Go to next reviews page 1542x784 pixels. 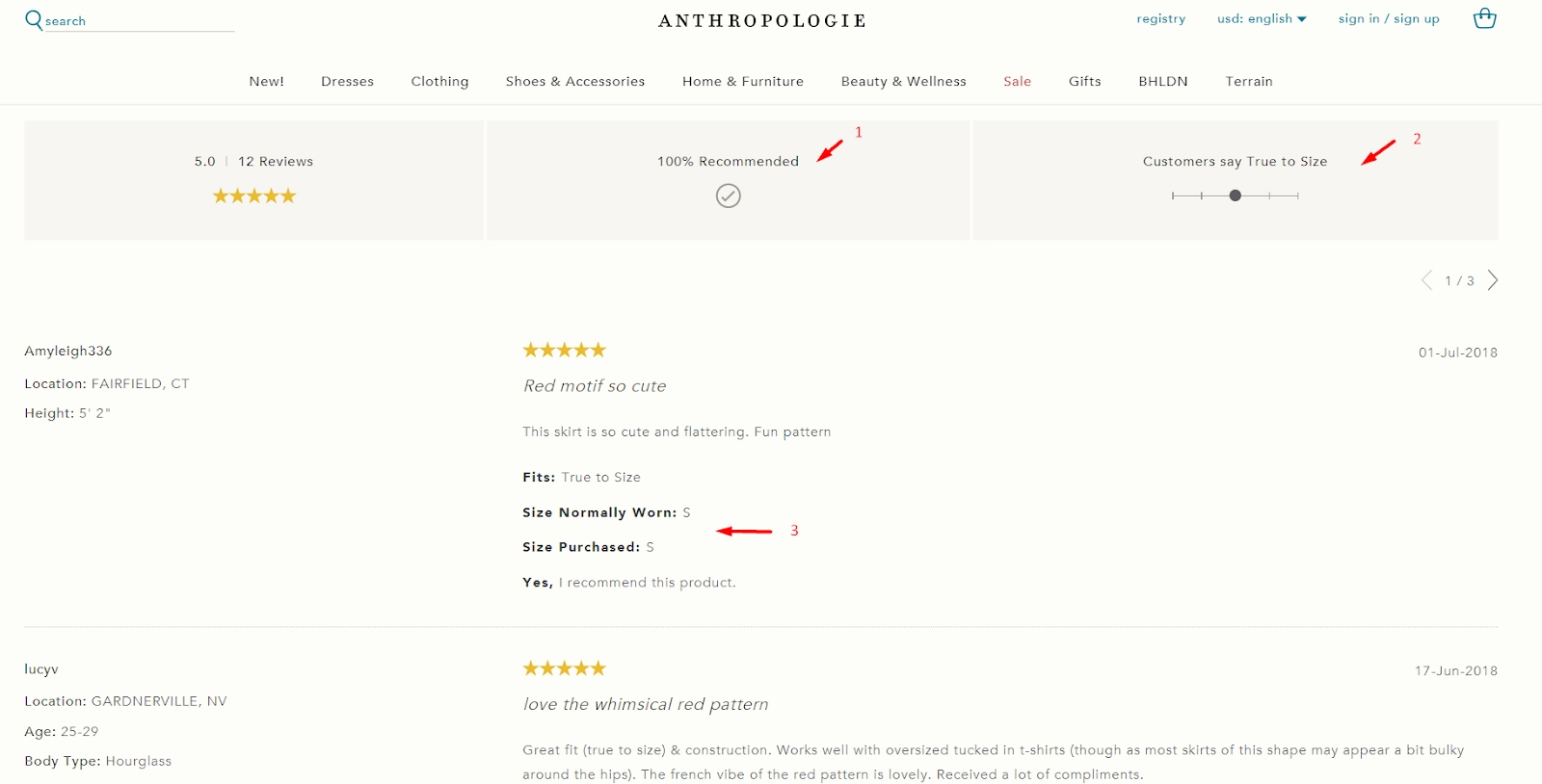click(1493, 280)
